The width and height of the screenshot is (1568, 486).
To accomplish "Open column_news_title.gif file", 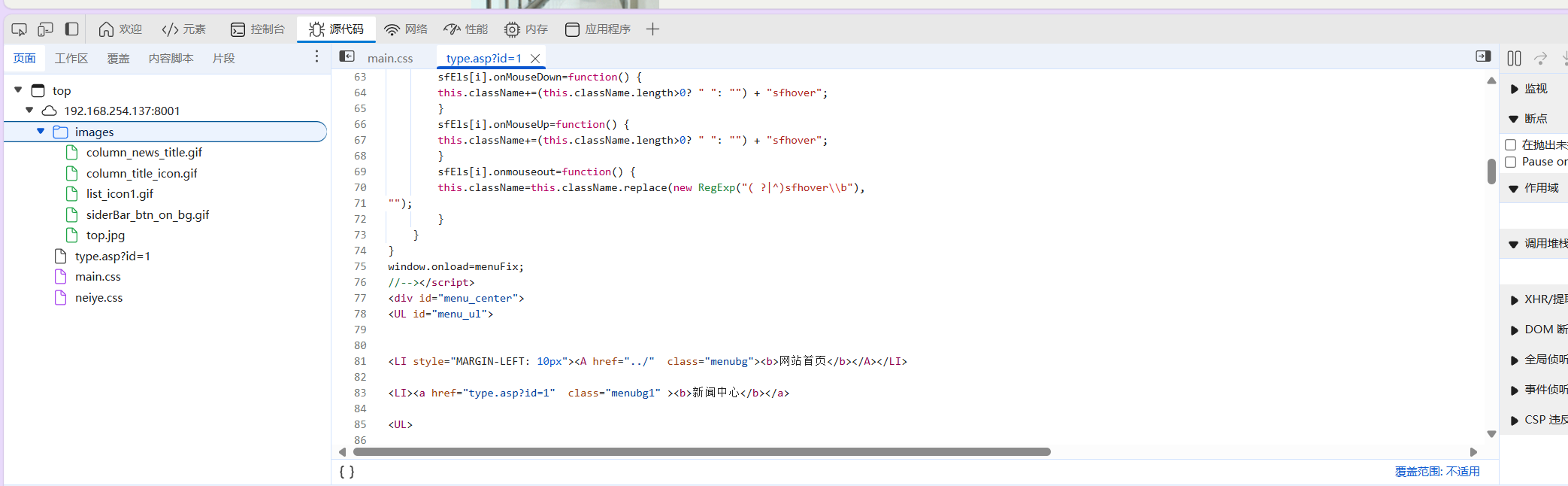I will pyautogui.click(x=144, y=152).
